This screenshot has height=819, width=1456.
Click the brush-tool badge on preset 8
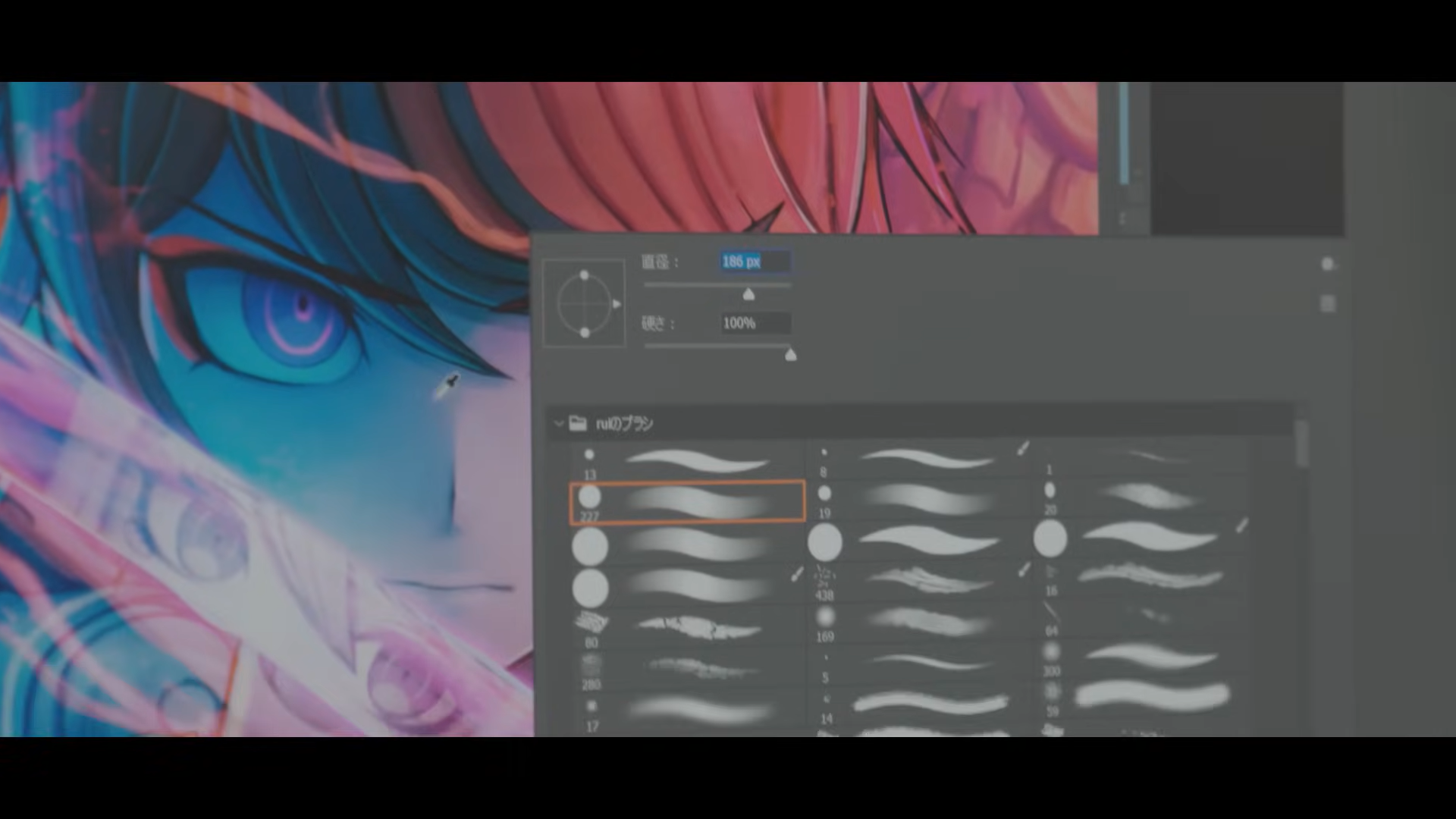(1023, 449)
